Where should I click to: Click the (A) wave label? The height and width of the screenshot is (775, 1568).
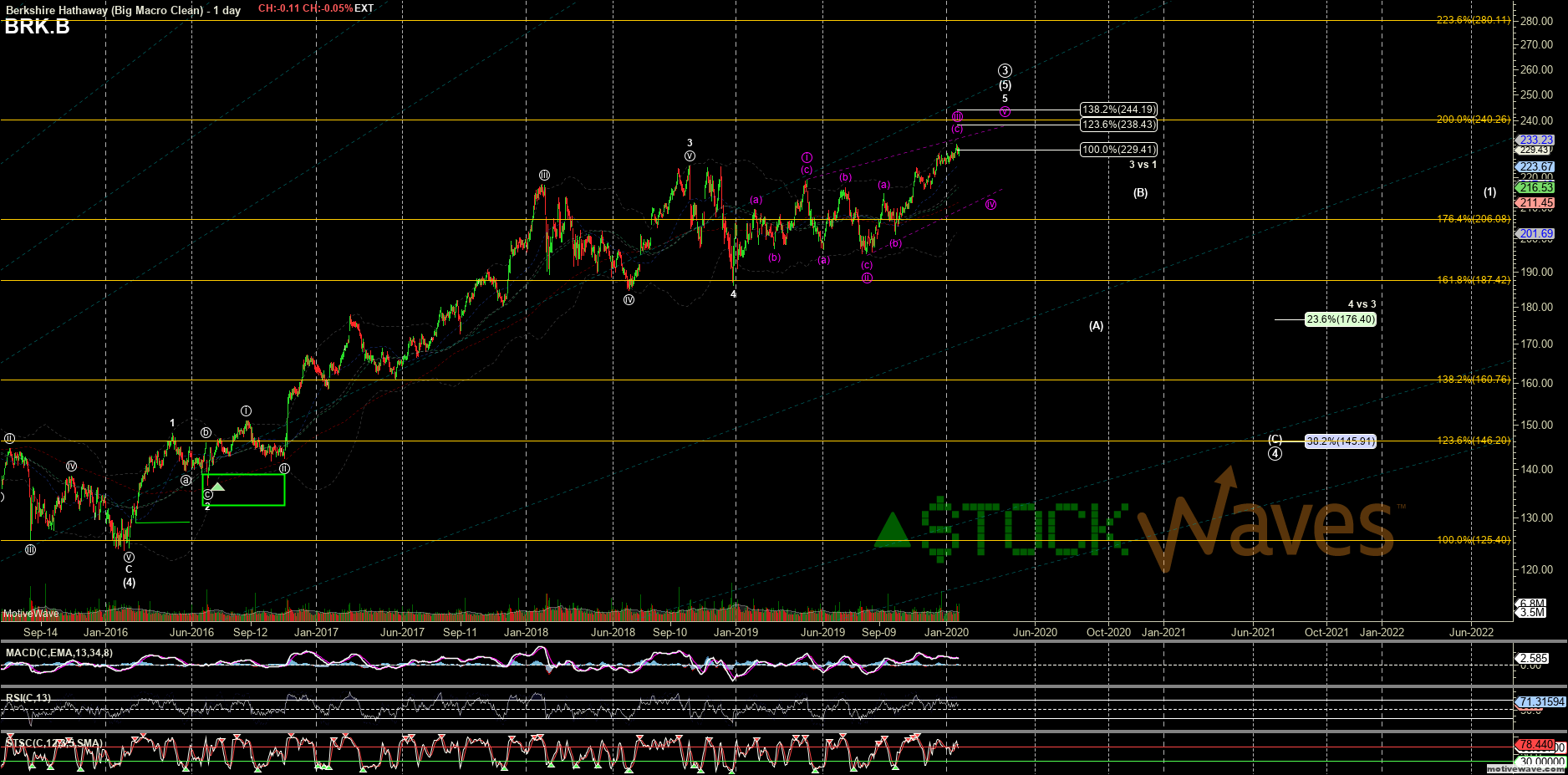point(1096,326)
